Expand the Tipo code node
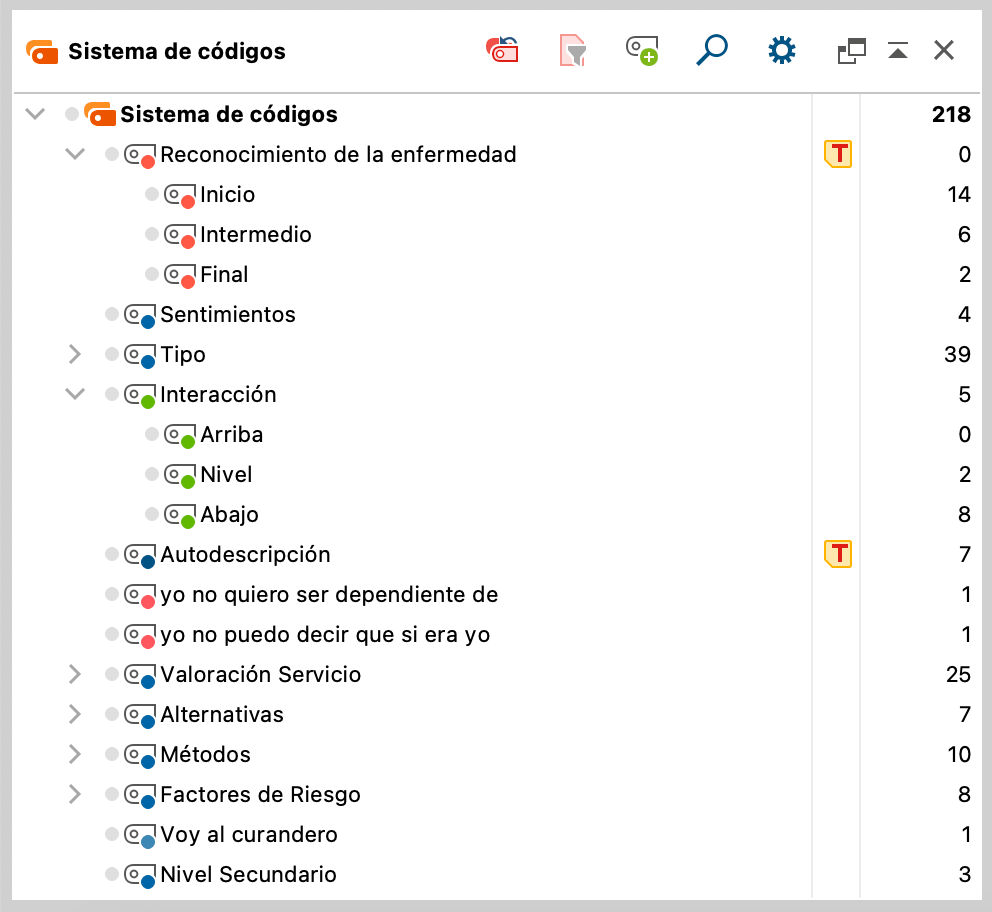The width and height of the screenshot is (992, 912). point(74,354)
